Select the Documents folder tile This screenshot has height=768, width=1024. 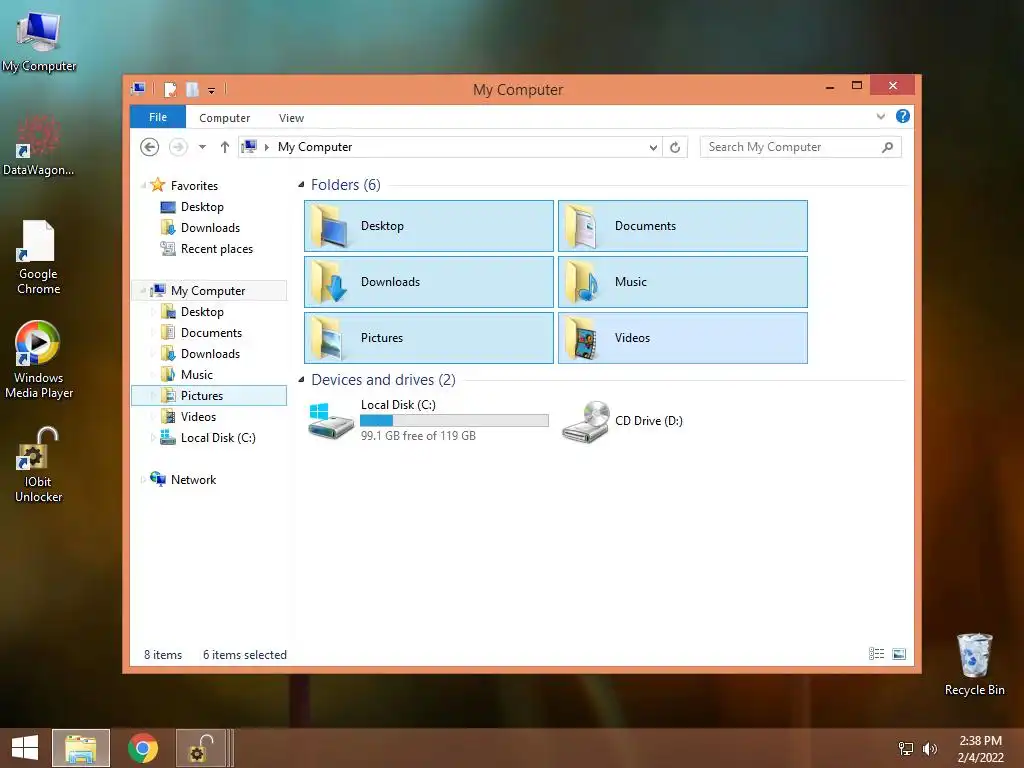click(682, 226)
